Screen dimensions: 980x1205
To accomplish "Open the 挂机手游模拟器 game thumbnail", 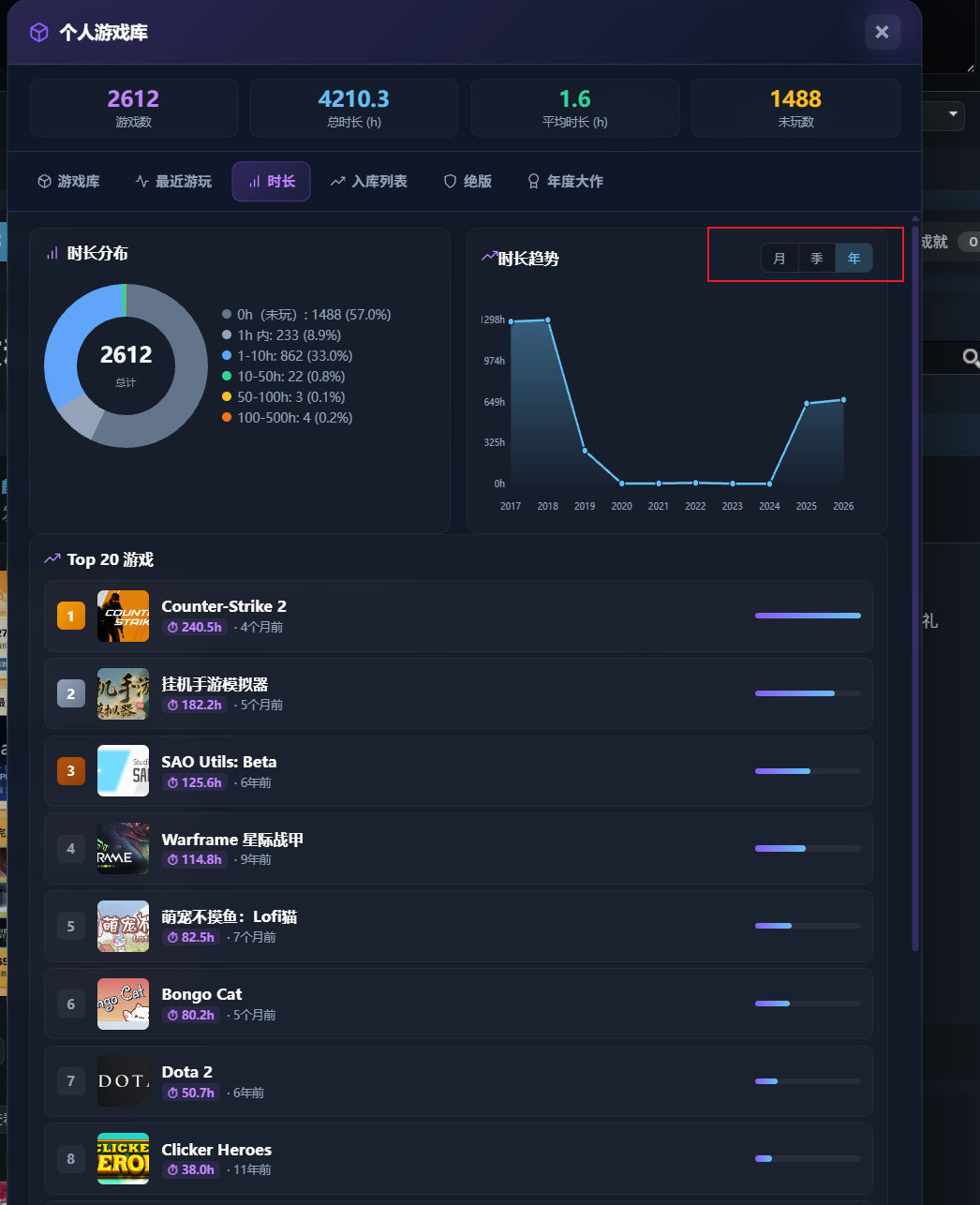I will pos(123,694).
